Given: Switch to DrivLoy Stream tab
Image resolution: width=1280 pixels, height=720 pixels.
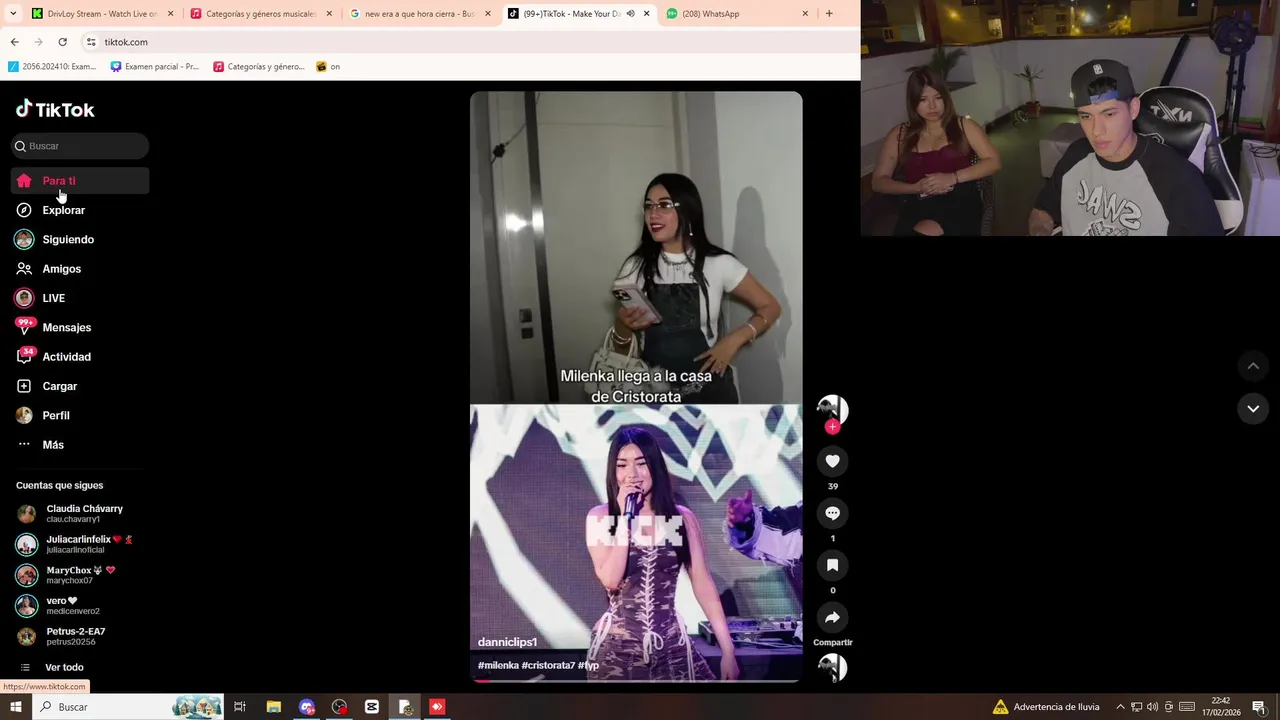Looking at the screenshot, I should (x=101, y=14).
